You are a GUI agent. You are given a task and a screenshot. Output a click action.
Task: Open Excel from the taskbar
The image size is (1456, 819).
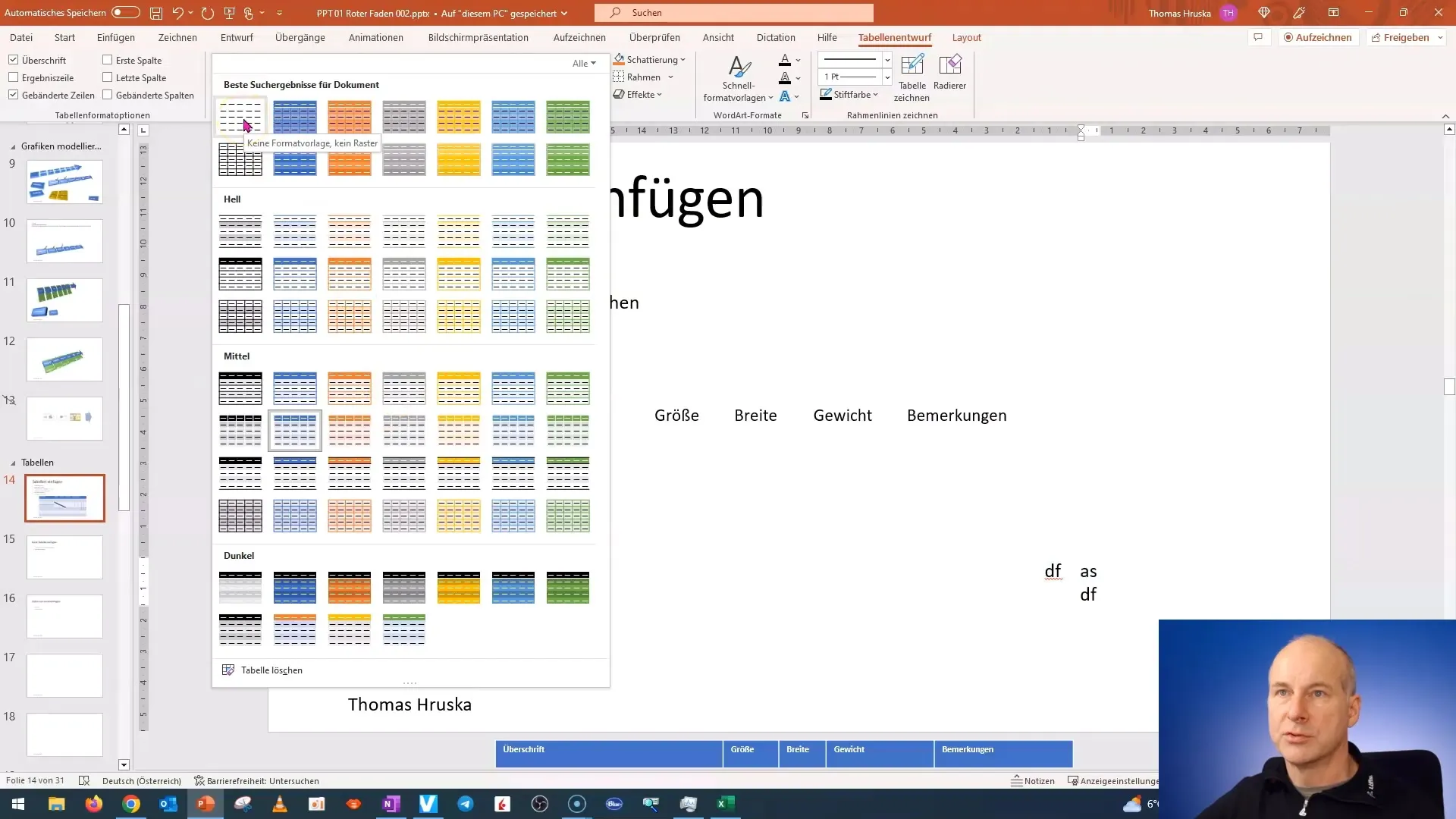pyautogui.click(x=726, y=804)
